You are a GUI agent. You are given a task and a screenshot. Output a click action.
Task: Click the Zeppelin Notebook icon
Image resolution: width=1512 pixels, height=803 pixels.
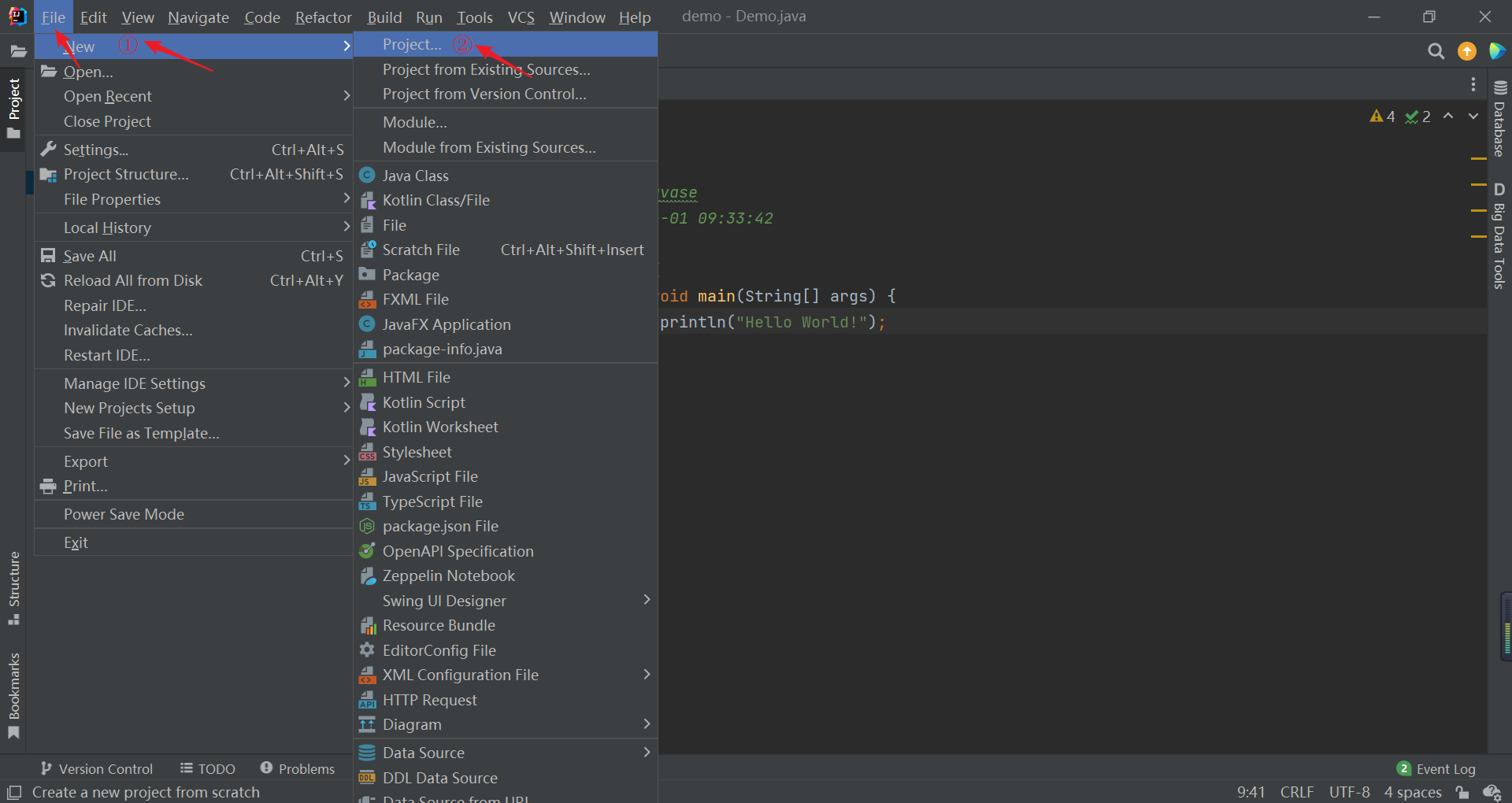367,575
